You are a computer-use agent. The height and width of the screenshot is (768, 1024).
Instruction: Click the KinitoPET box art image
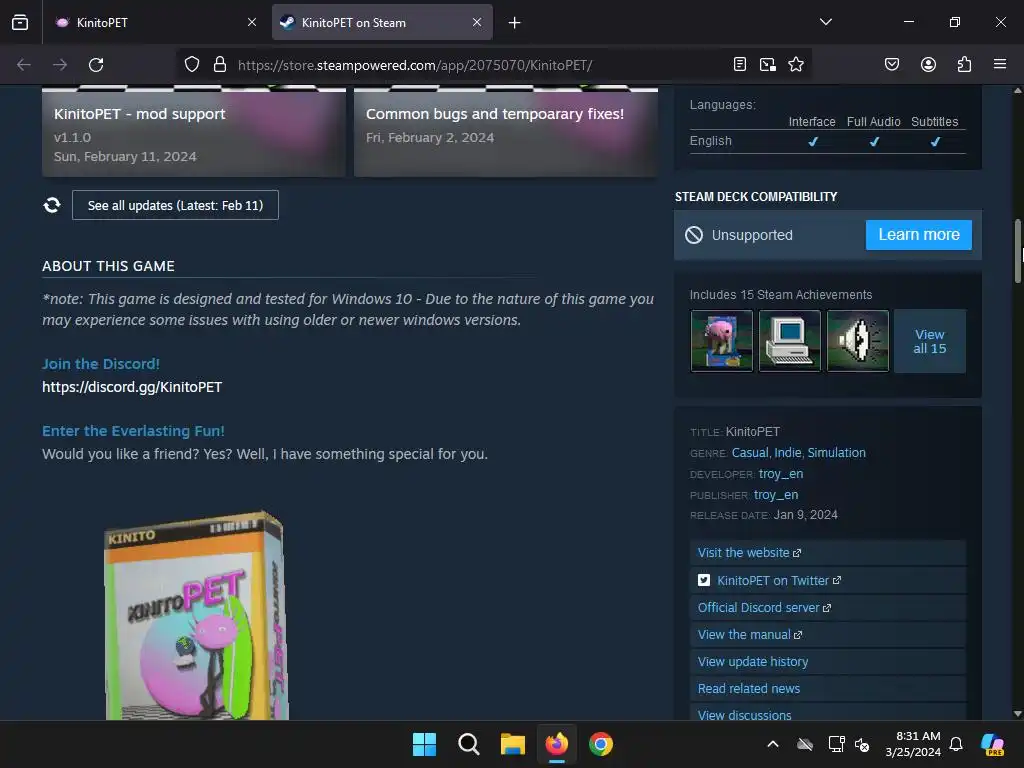coord(197,615)
